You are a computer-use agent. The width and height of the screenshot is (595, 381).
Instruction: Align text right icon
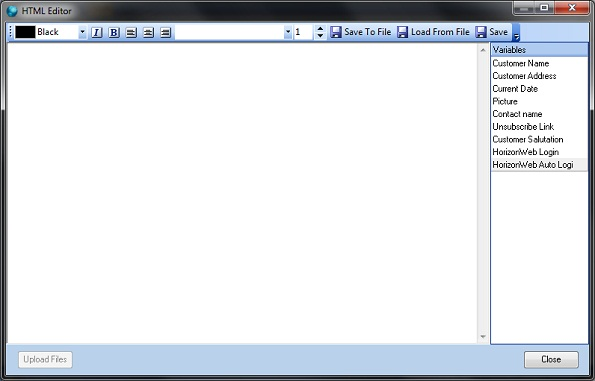point(165,32)
